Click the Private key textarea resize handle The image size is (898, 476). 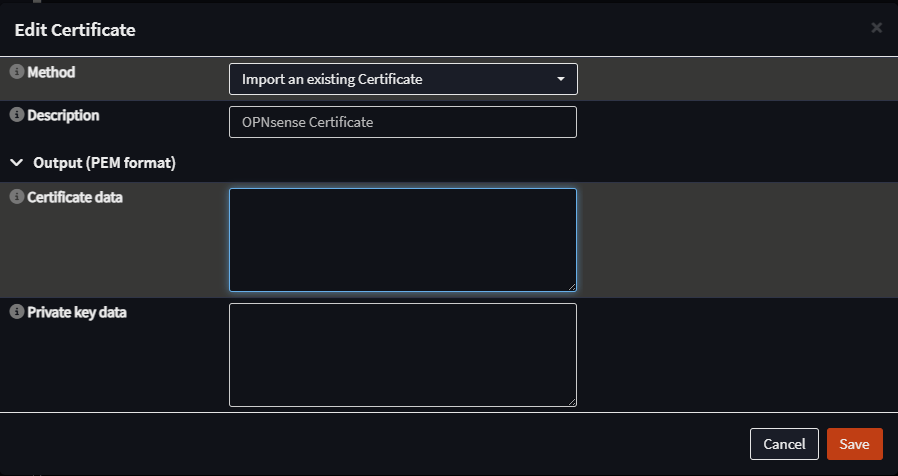(571, 401)
